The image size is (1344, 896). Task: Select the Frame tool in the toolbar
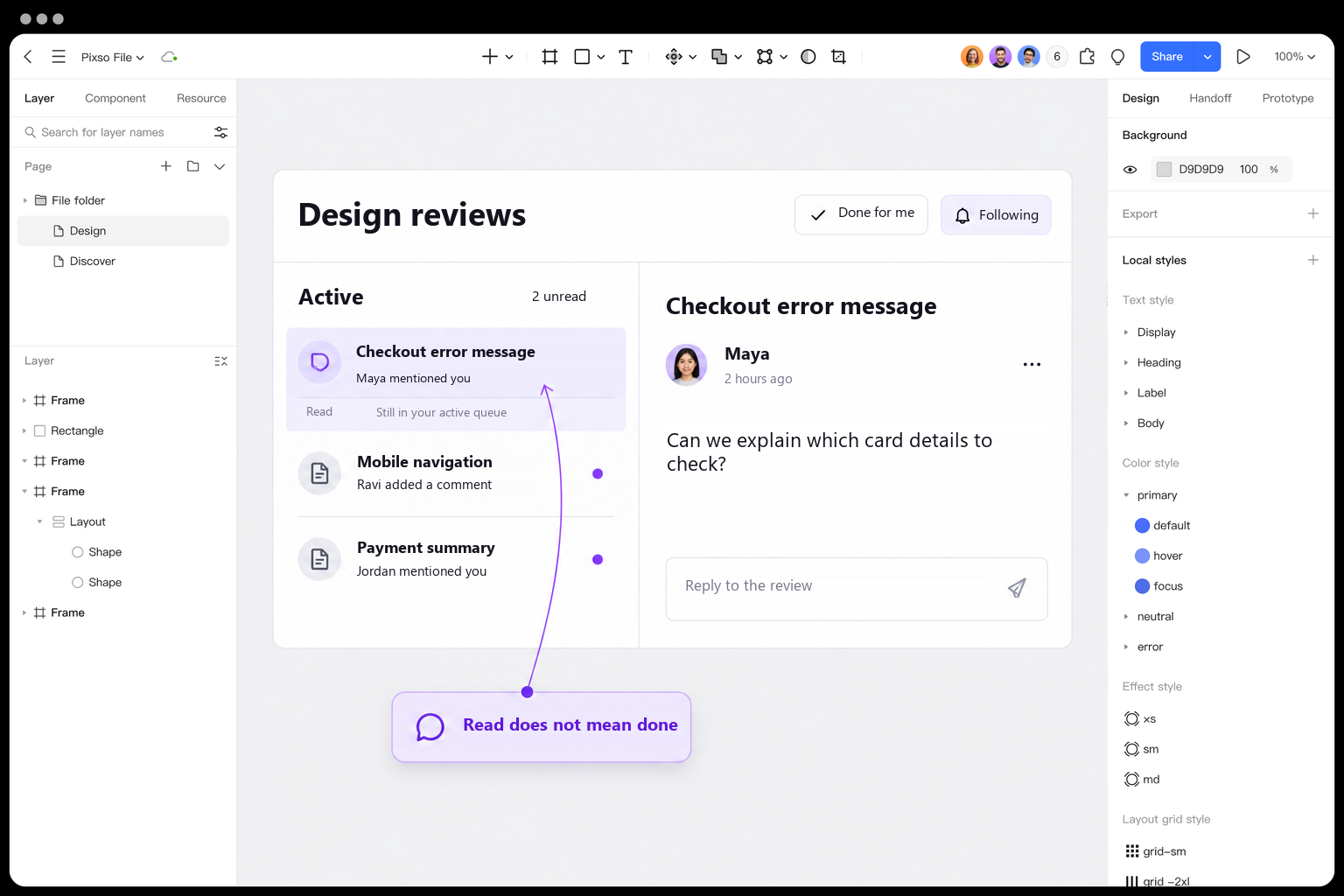[549, 57]
